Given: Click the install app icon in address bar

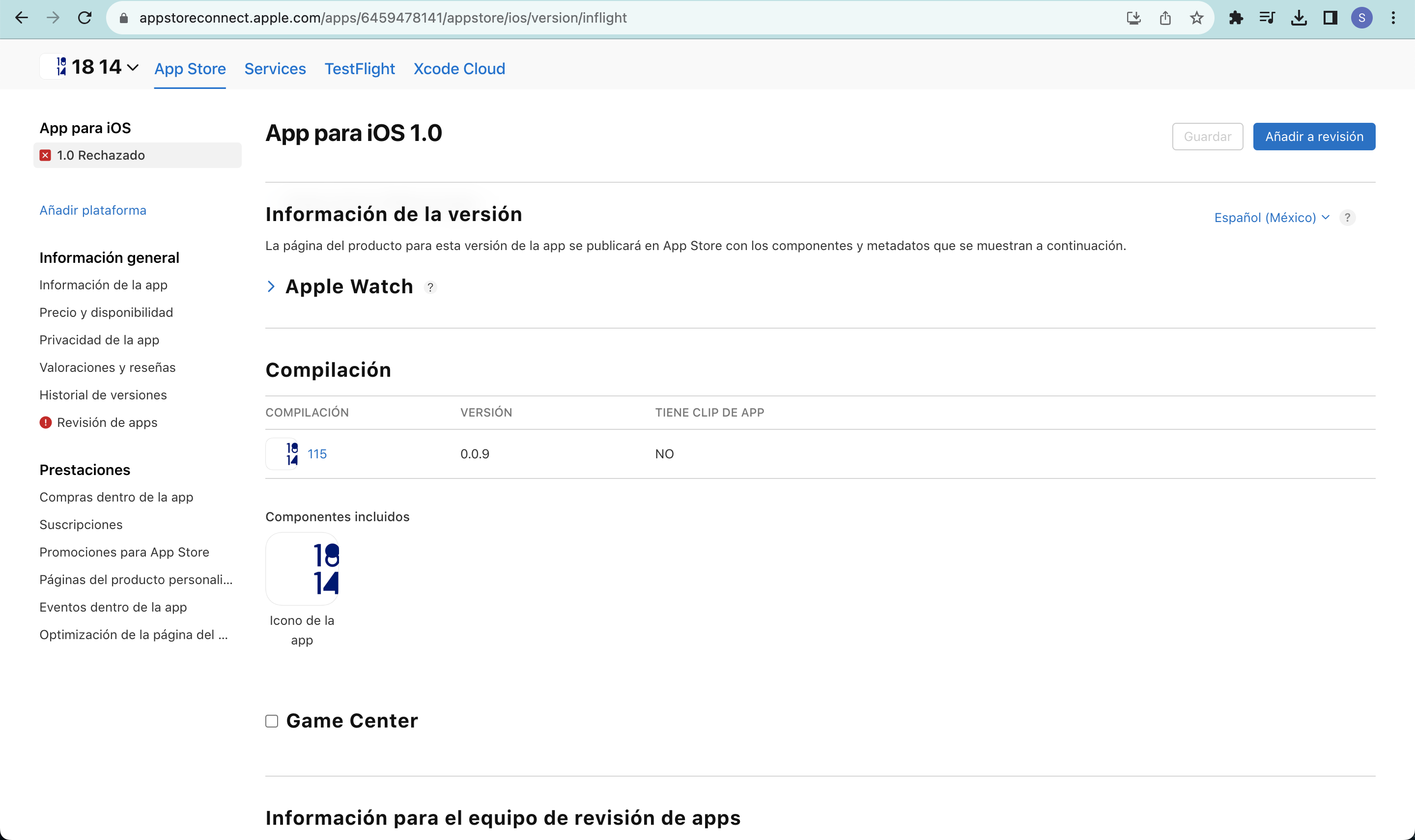Looking at the screenshot, I should [x=1133, y=18].
